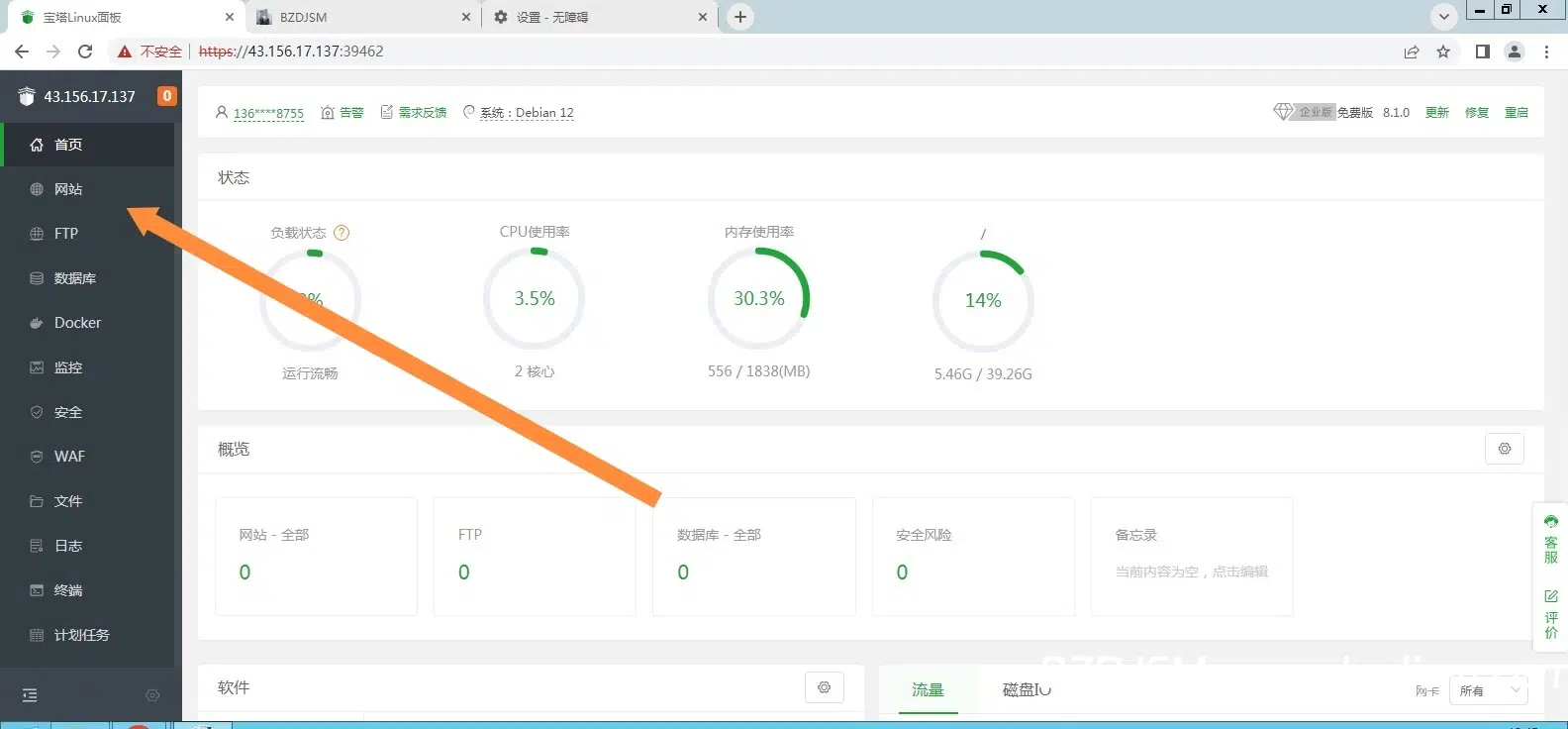Click the 更新 update link
The height and width of the screenshot is (729, 1568).
1437,113
